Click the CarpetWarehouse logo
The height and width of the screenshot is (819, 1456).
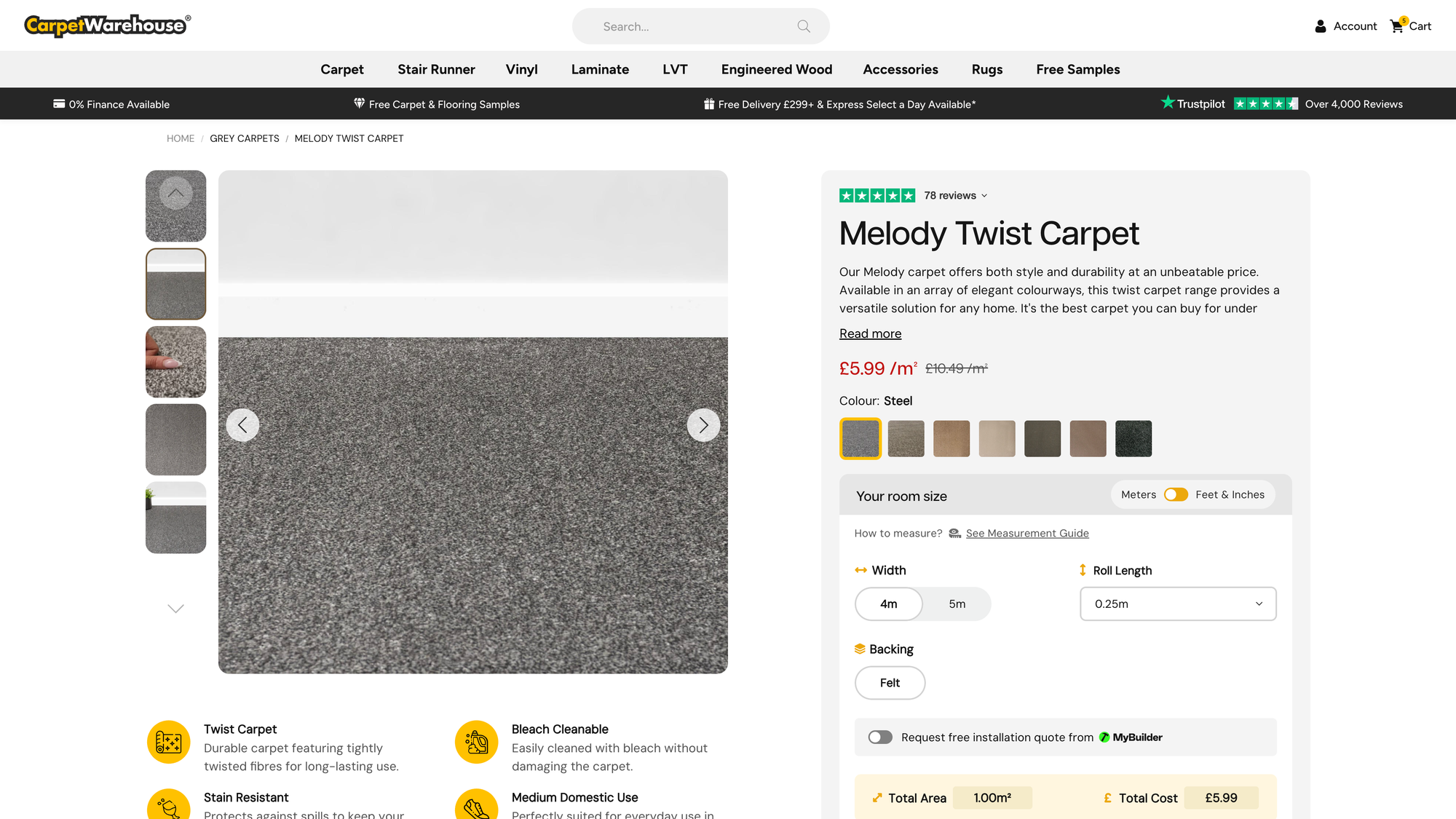[x=108, y=25]
